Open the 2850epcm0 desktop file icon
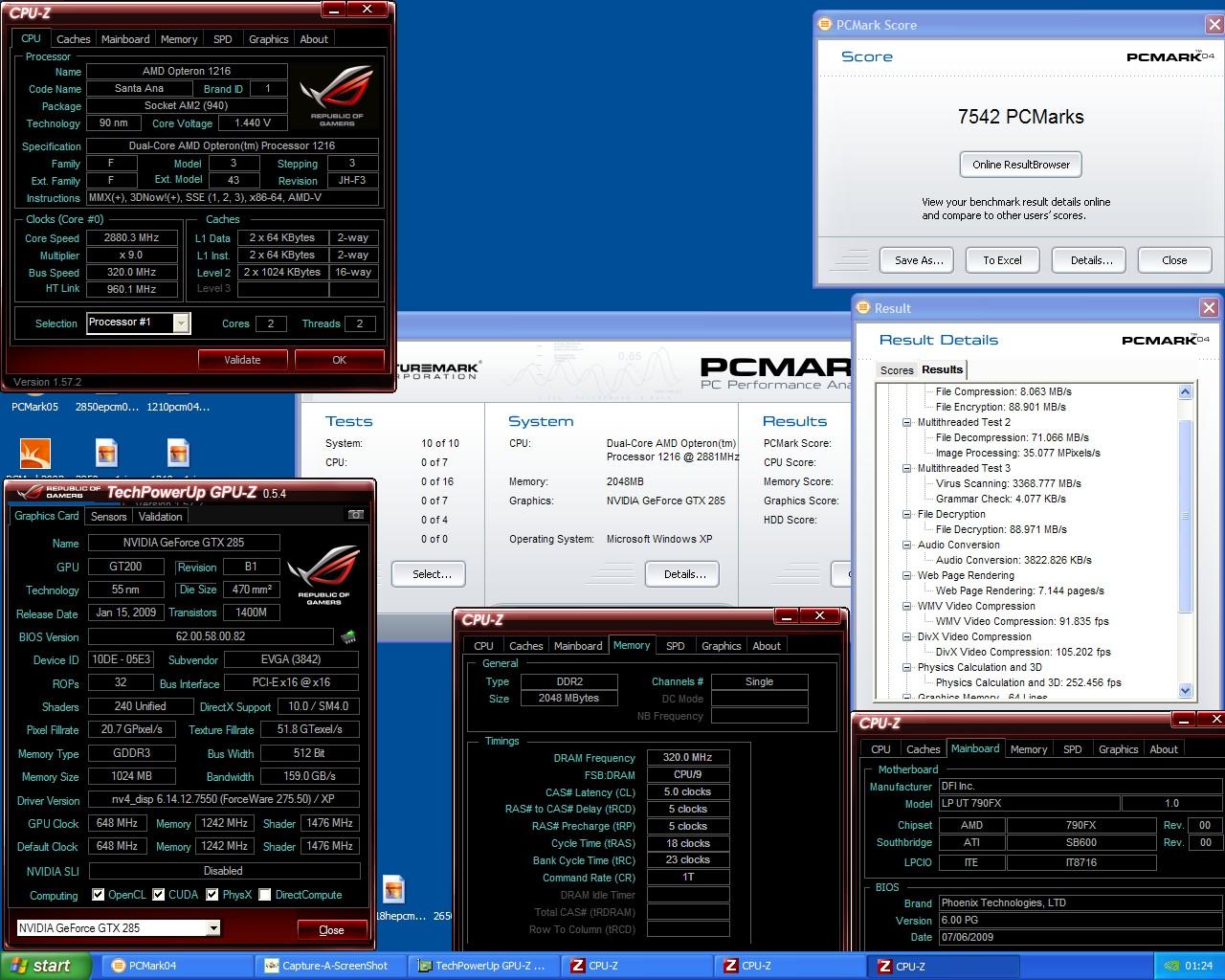This screenshot has height=980, width=1225. click(x=107, y=407)
